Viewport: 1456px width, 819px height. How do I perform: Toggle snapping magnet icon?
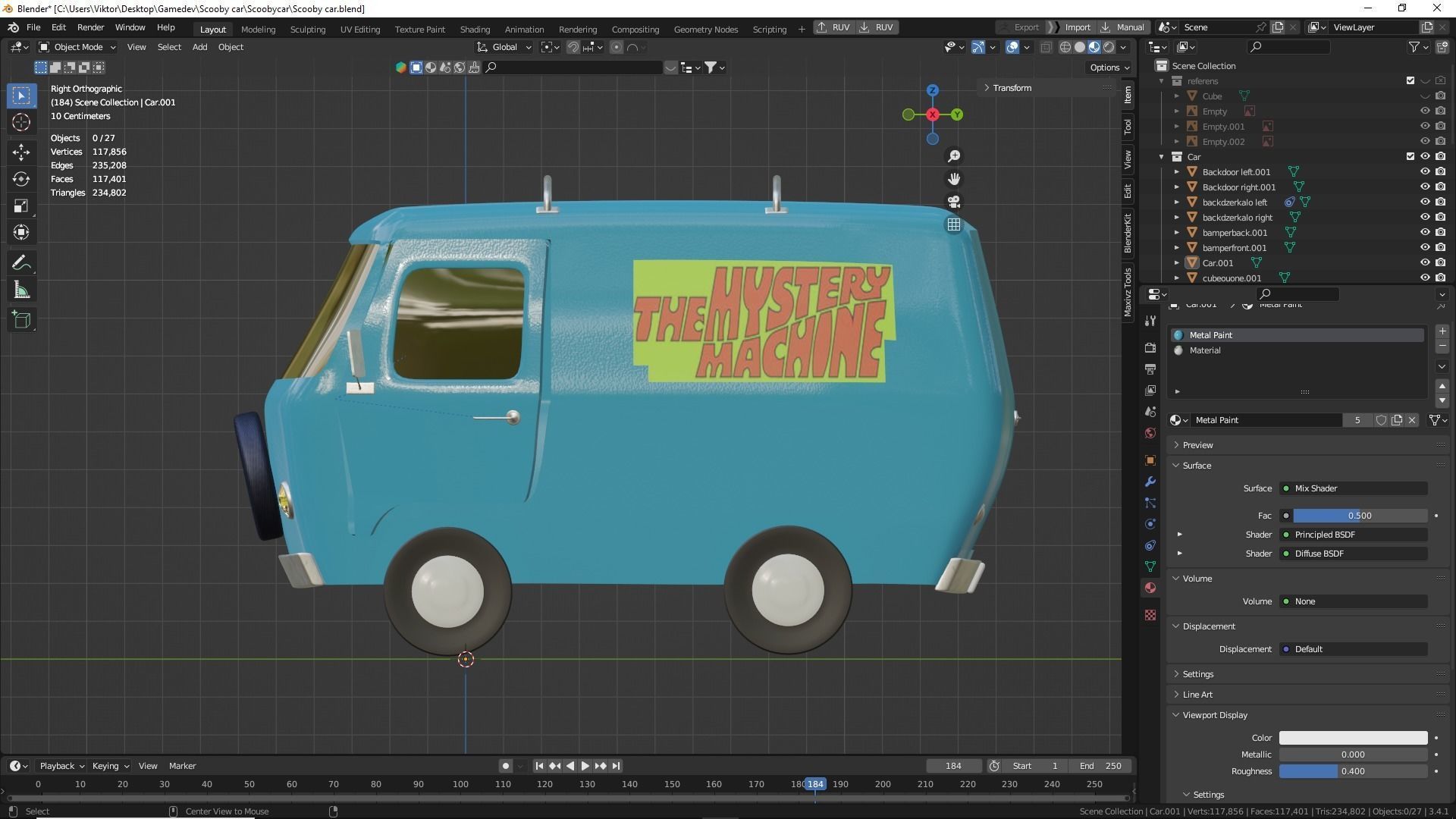point(574,47)
